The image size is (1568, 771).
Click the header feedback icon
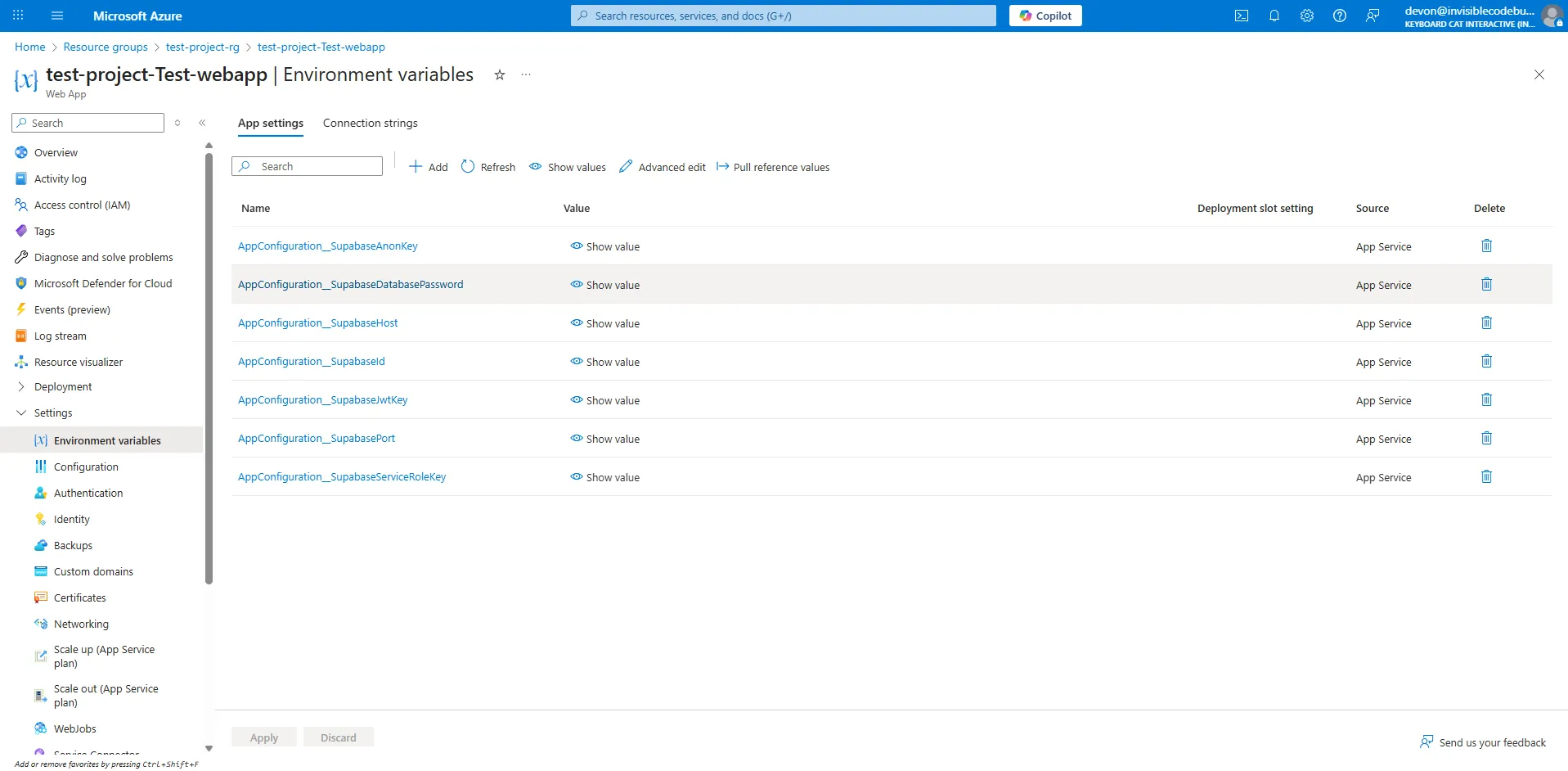pos(1373,16)
